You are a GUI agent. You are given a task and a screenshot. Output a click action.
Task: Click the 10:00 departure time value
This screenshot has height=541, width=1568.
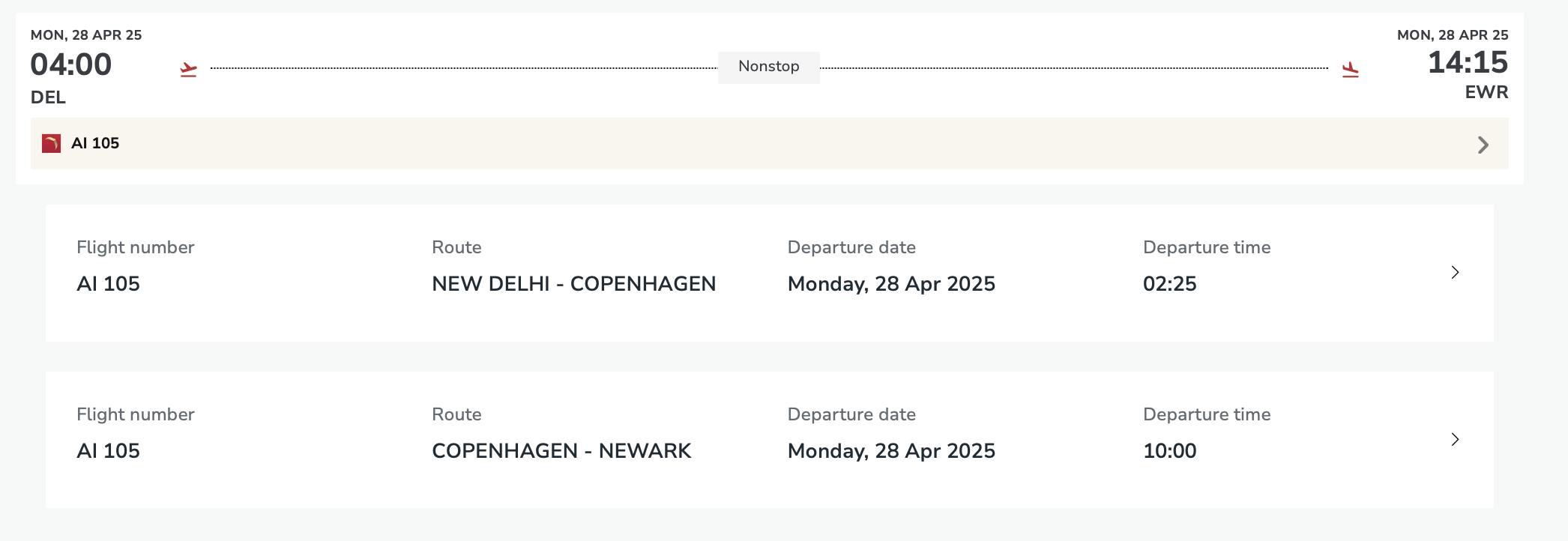tap(1169, 451)
